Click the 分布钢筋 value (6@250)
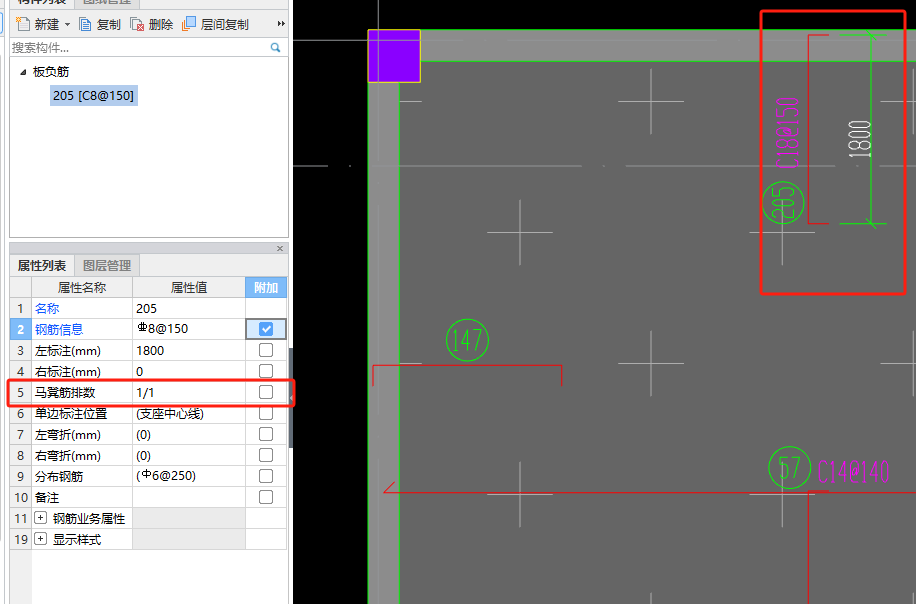 point(189,476)
